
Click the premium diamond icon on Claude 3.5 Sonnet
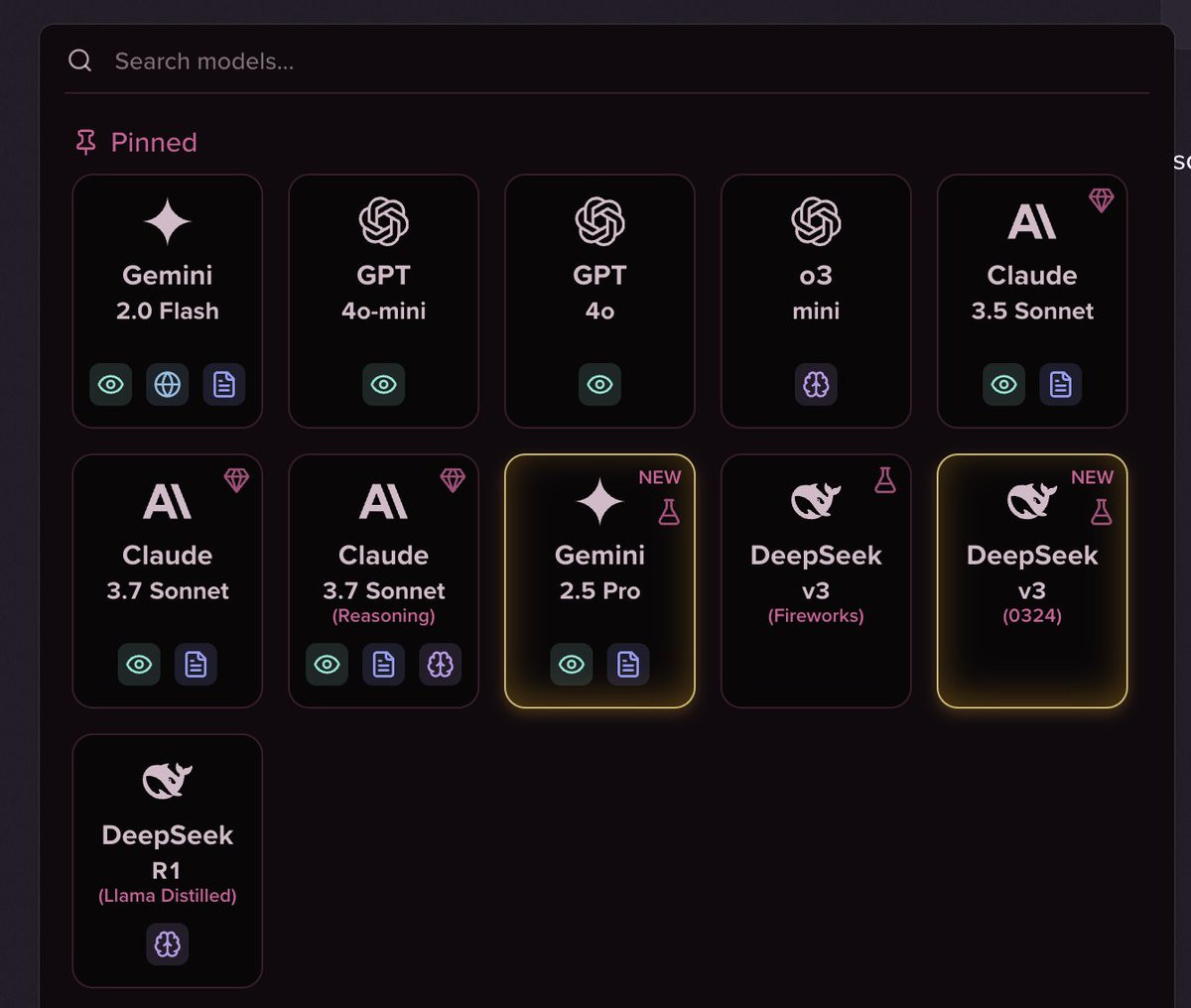click(1102, 200)
